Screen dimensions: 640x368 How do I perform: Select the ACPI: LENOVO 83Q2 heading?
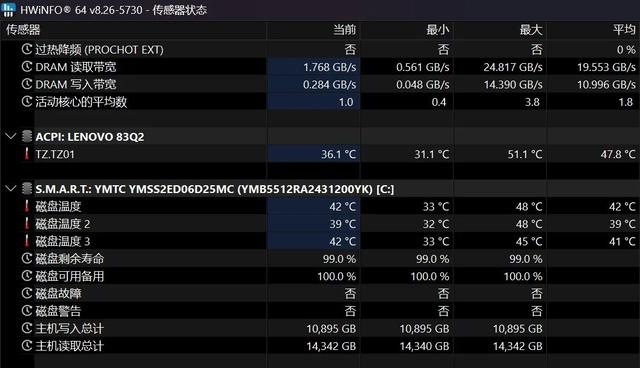click(x=90, y=137)
